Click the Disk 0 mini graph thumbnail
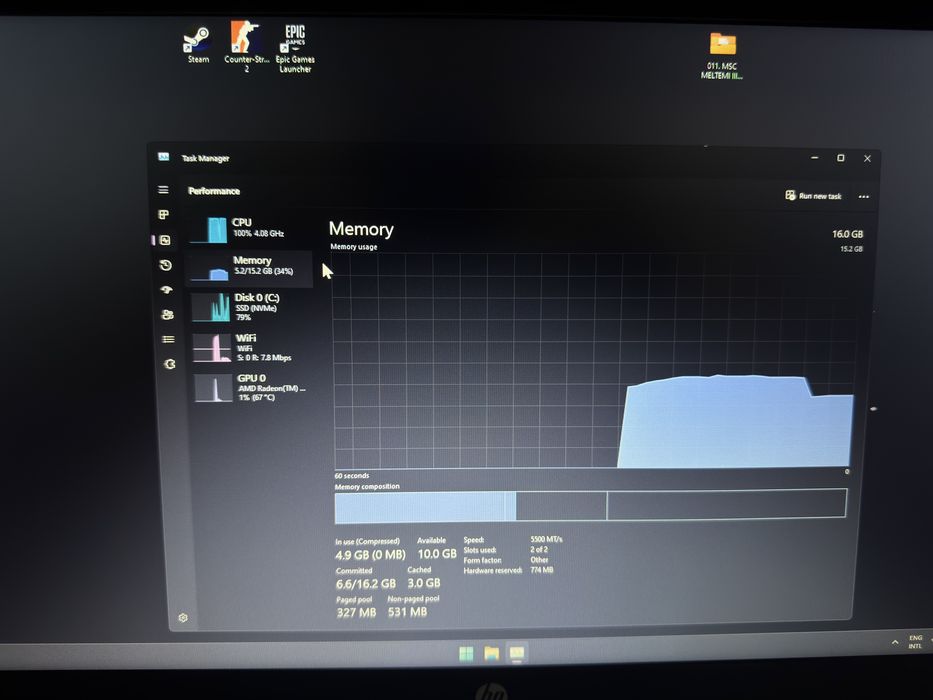This screenshot has width=933, height=700. [211, 307]
